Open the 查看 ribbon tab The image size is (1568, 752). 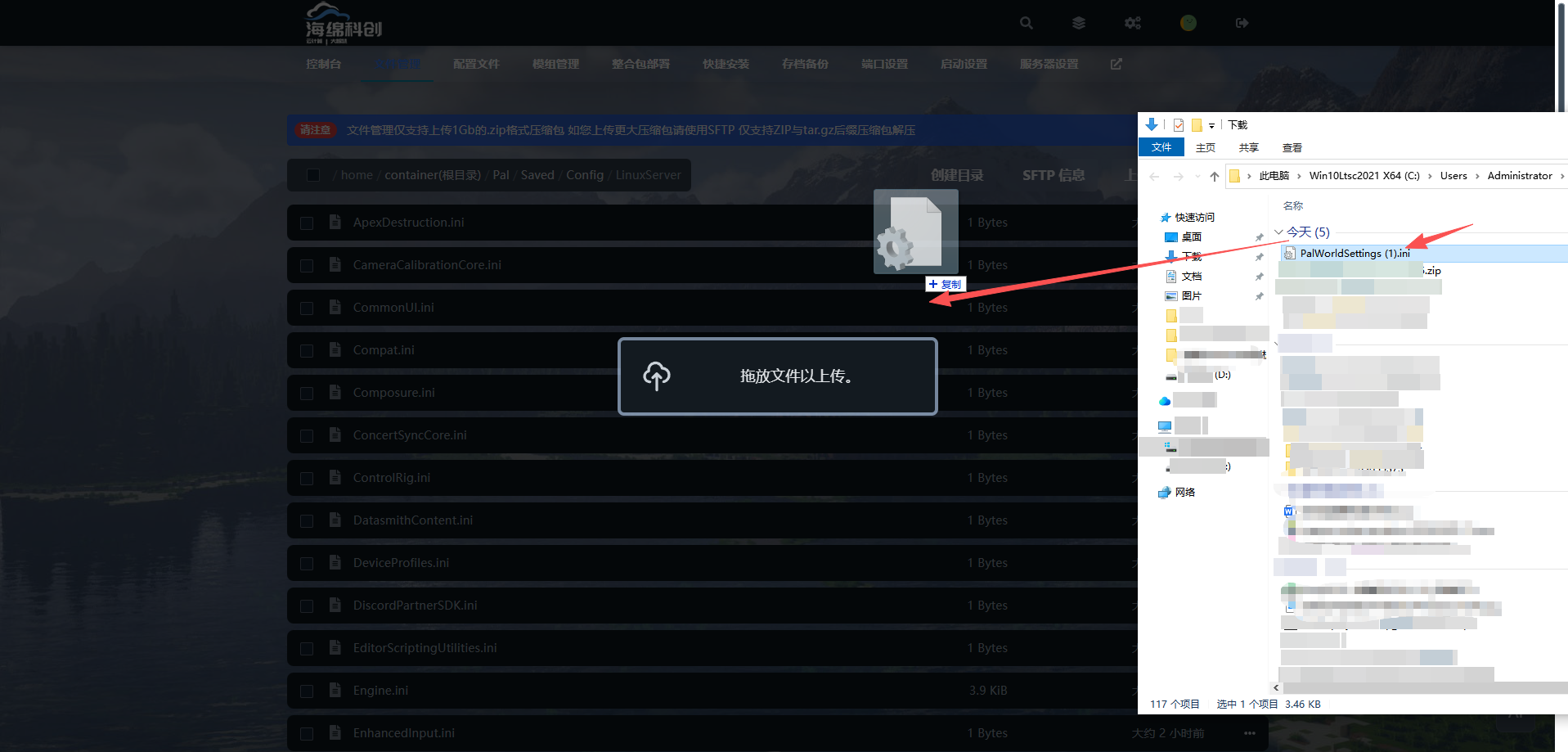[x=1292, y=147]
